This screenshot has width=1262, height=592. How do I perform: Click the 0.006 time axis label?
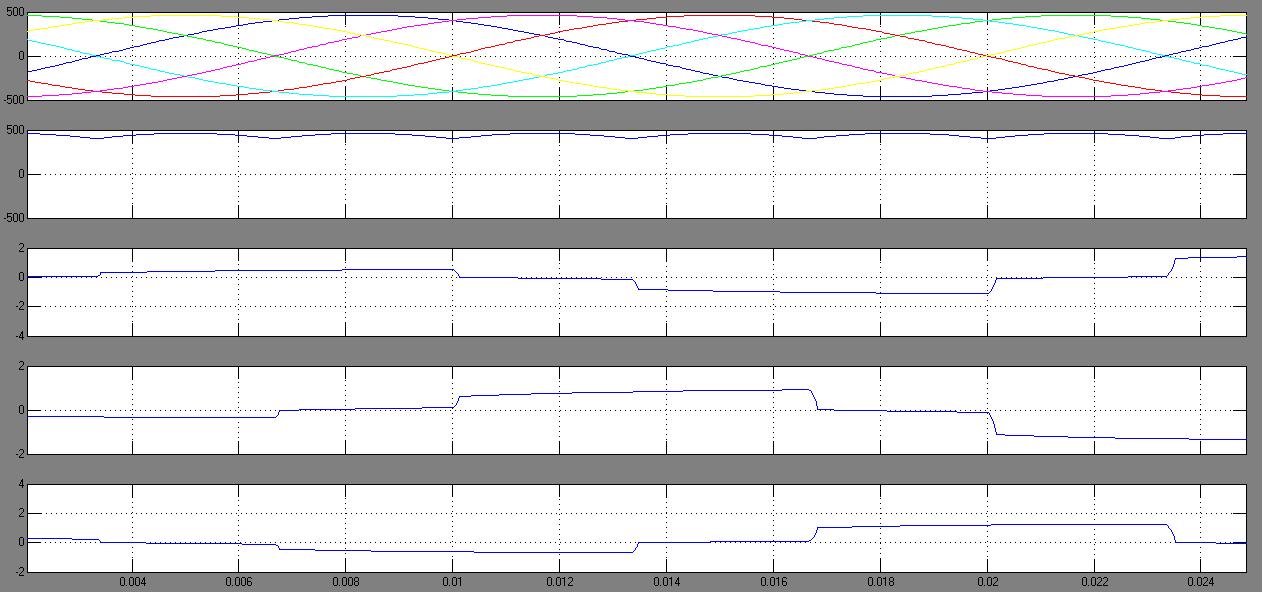click(x=239, y=581)
